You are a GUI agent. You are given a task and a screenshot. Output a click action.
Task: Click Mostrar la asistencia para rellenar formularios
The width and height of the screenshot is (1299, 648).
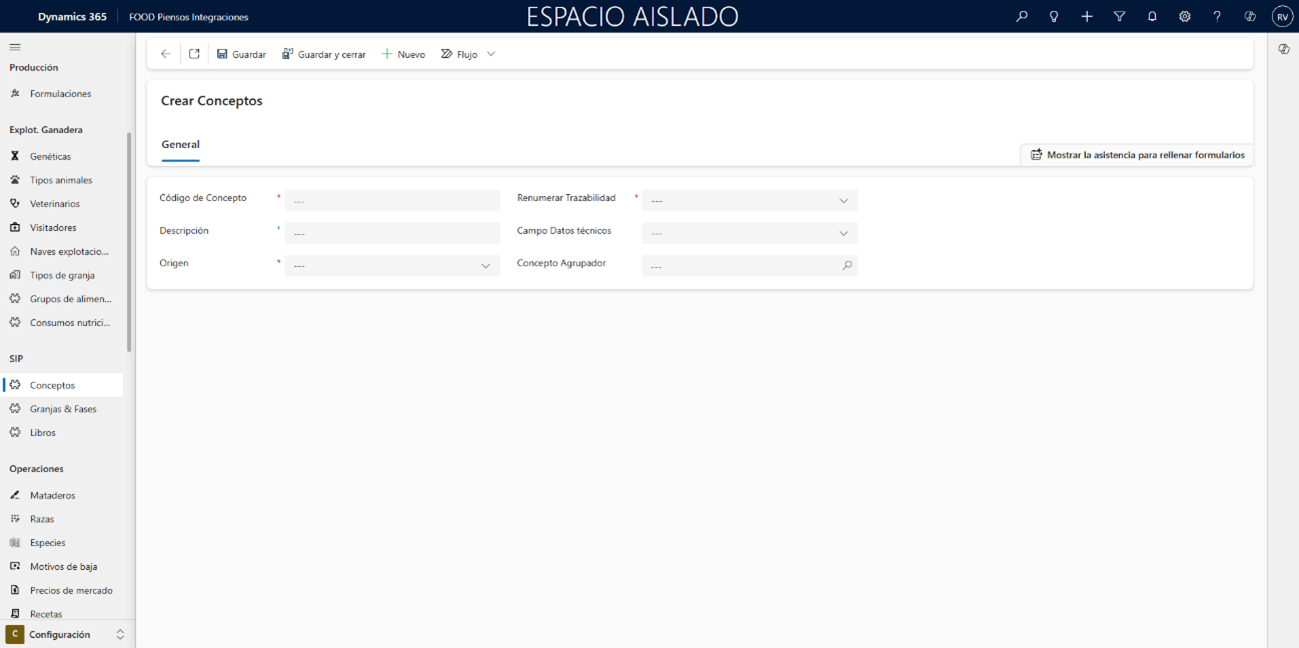pos(1137,155)
